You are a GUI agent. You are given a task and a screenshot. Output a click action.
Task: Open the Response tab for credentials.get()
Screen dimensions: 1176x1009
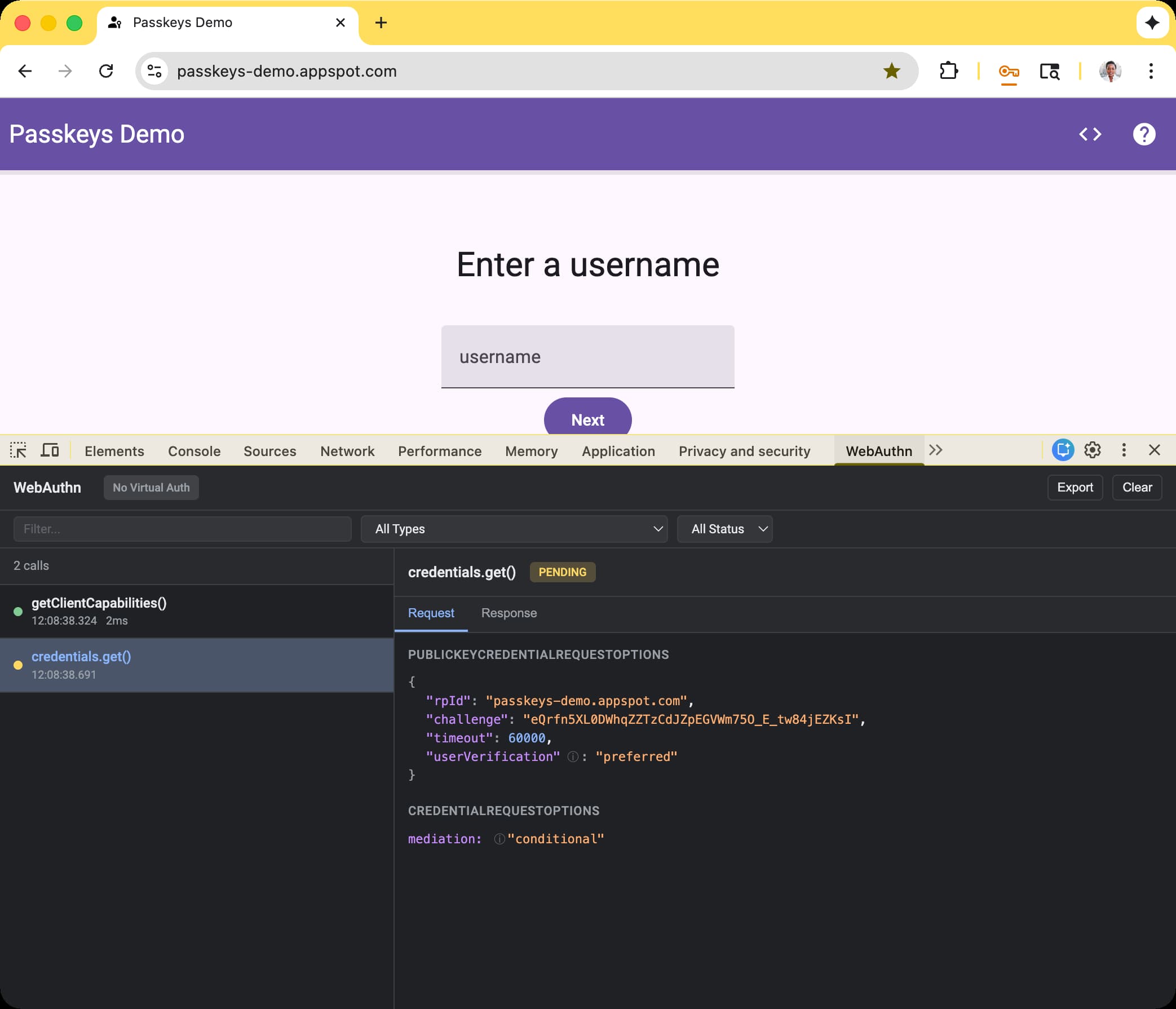509,613
